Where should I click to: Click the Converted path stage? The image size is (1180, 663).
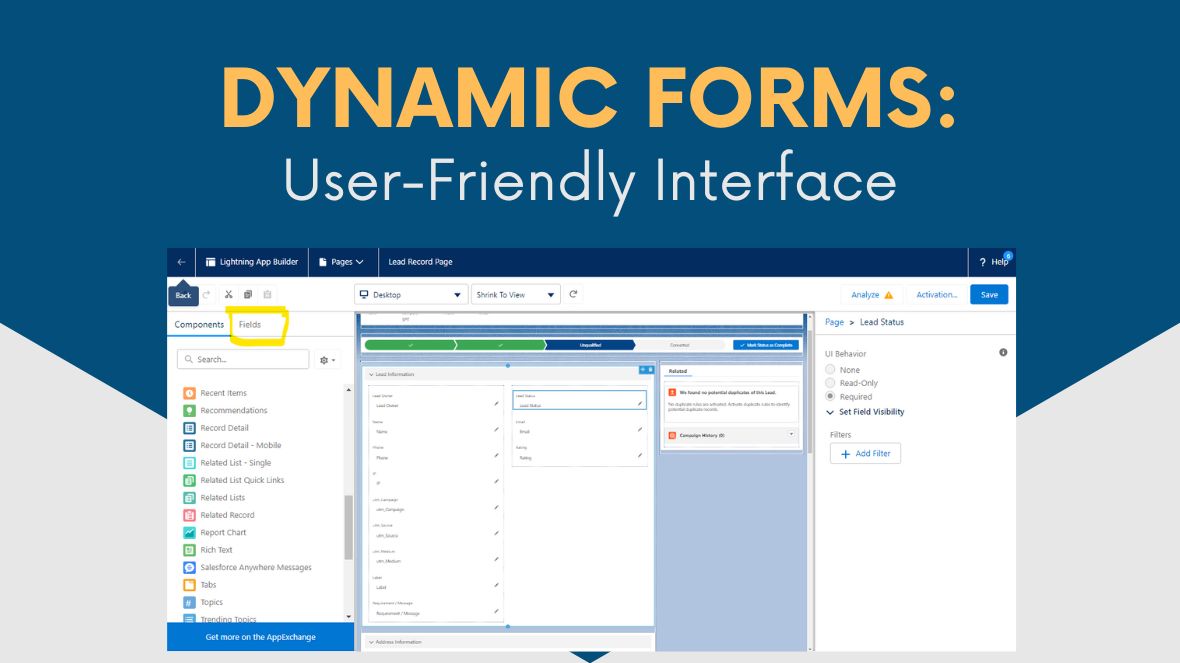click(x=680, y=345)
